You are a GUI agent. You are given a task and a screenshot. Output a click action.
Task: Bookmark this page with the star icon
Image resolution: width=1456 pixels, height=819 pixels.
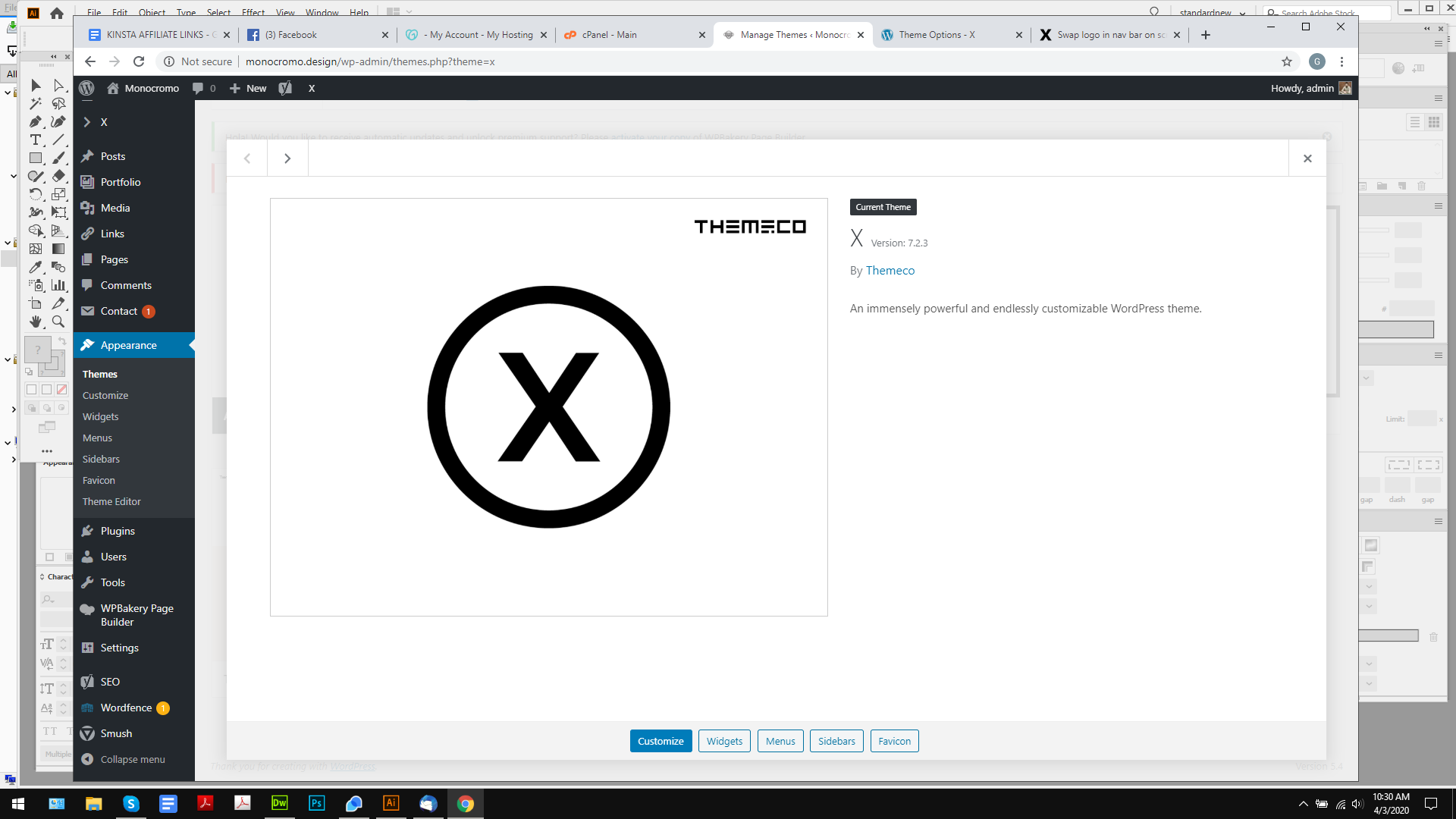click(1287, 61)
